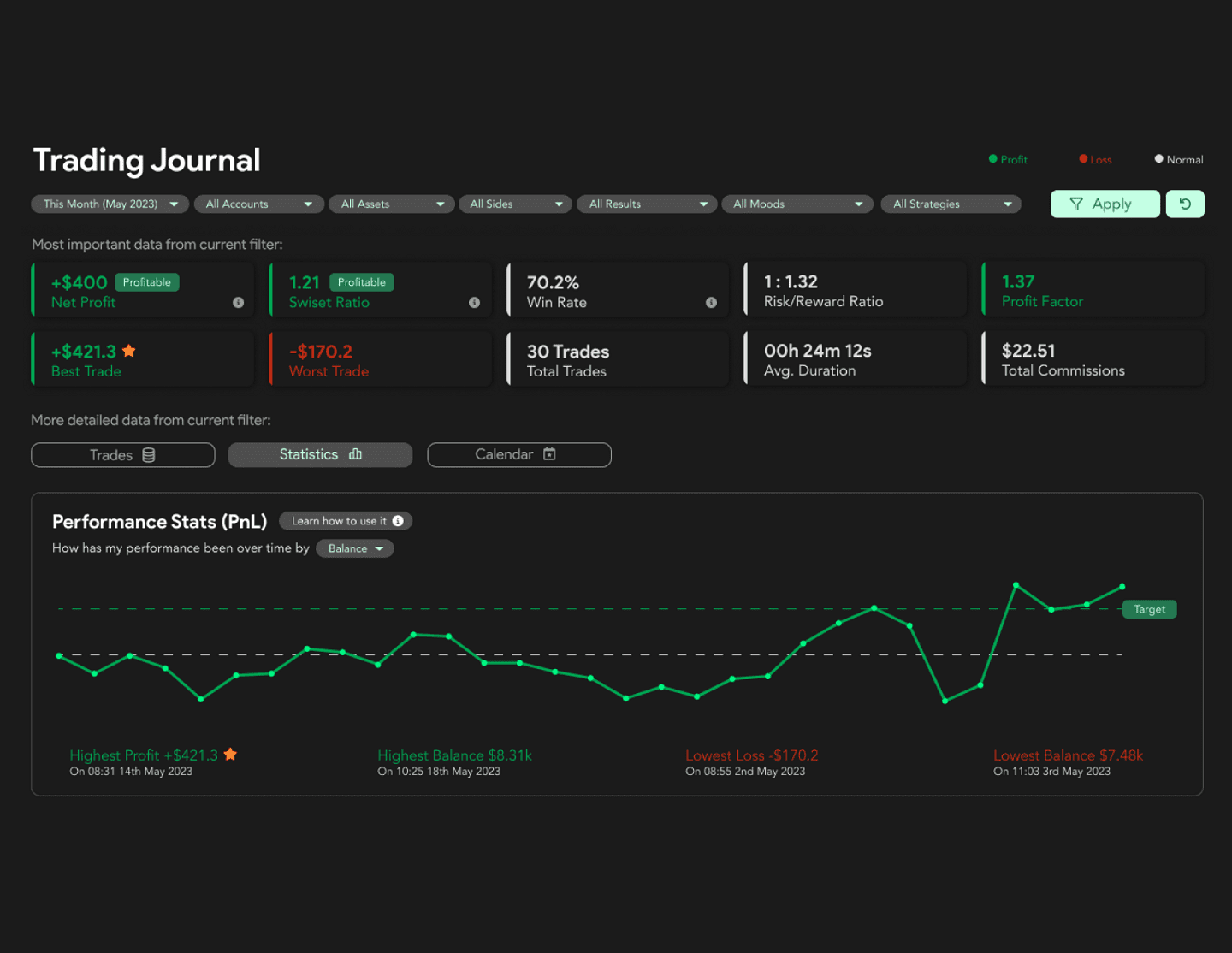Screen dimensions: 1232x953
Task: Click the Trading Journal title
Action: click(146, 160)
